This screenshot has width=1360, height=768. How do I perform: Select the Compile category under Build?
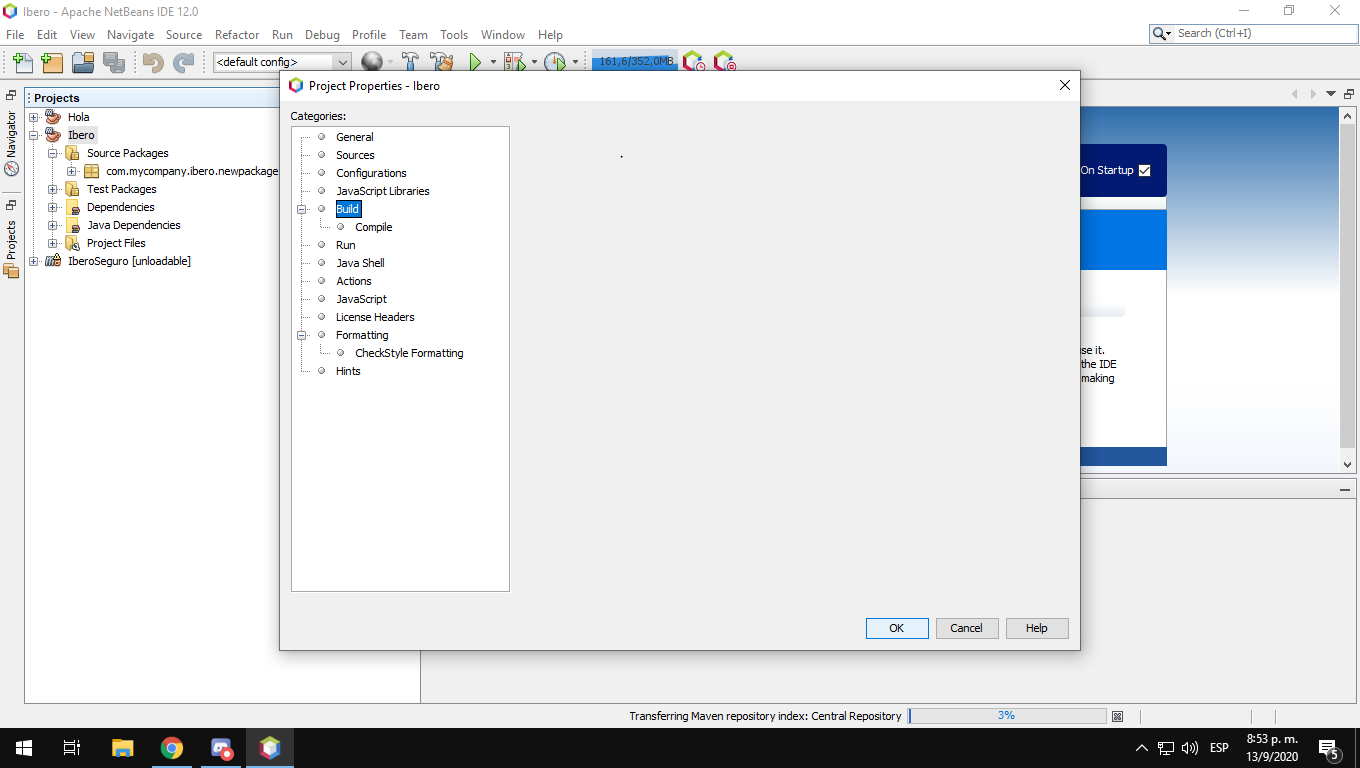[374, 227]
